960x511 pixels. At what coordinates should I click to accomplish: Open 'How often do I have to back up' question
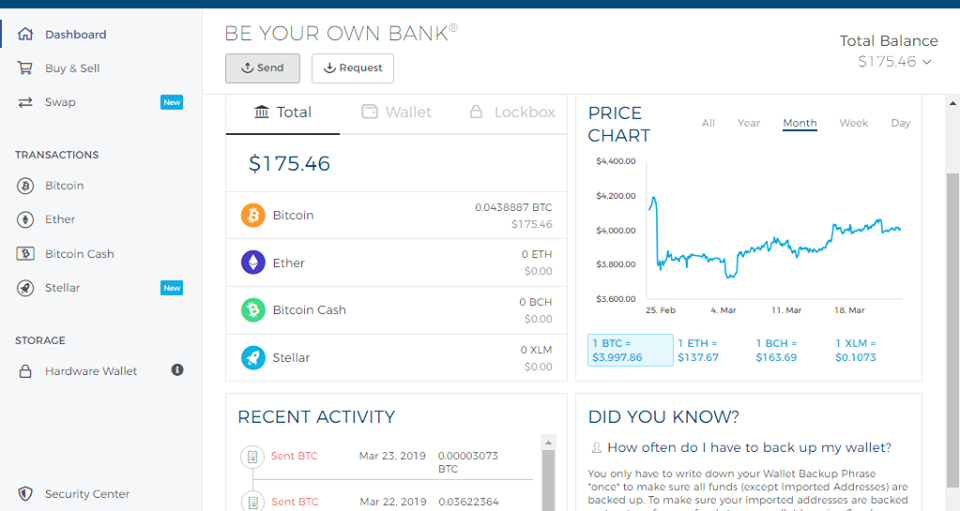point(749,448)
